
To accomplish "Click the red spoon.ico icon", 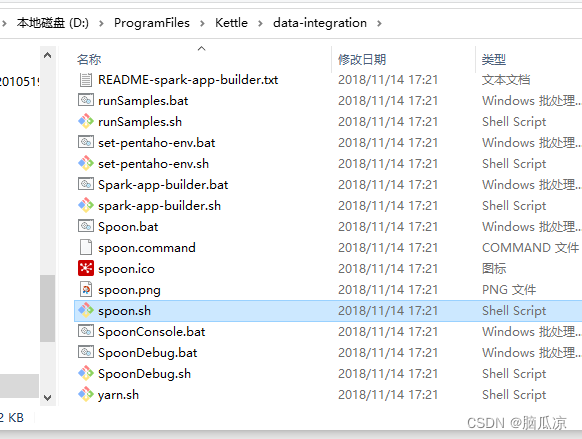I will [x=86, y=268].
